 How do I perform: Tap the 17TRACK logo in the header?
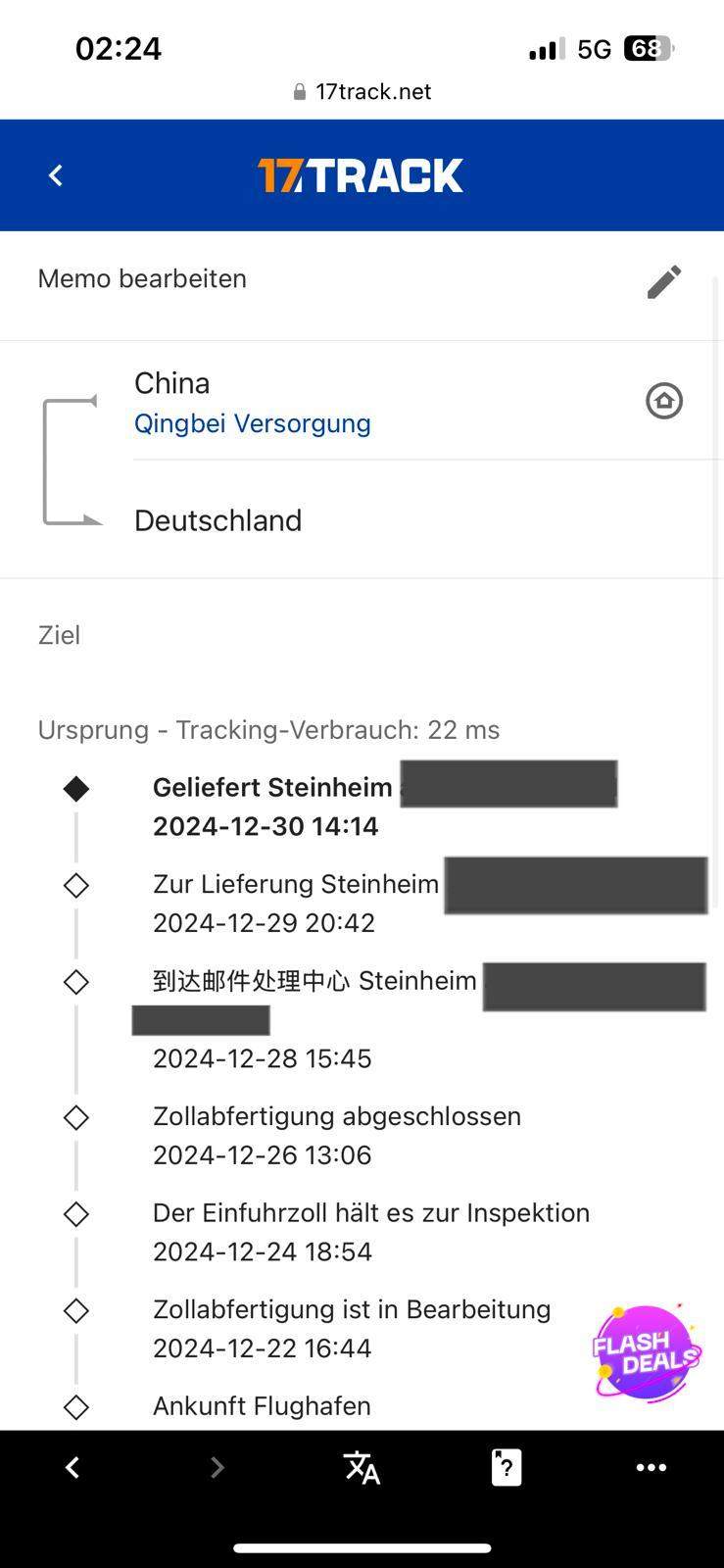[362, 174]
